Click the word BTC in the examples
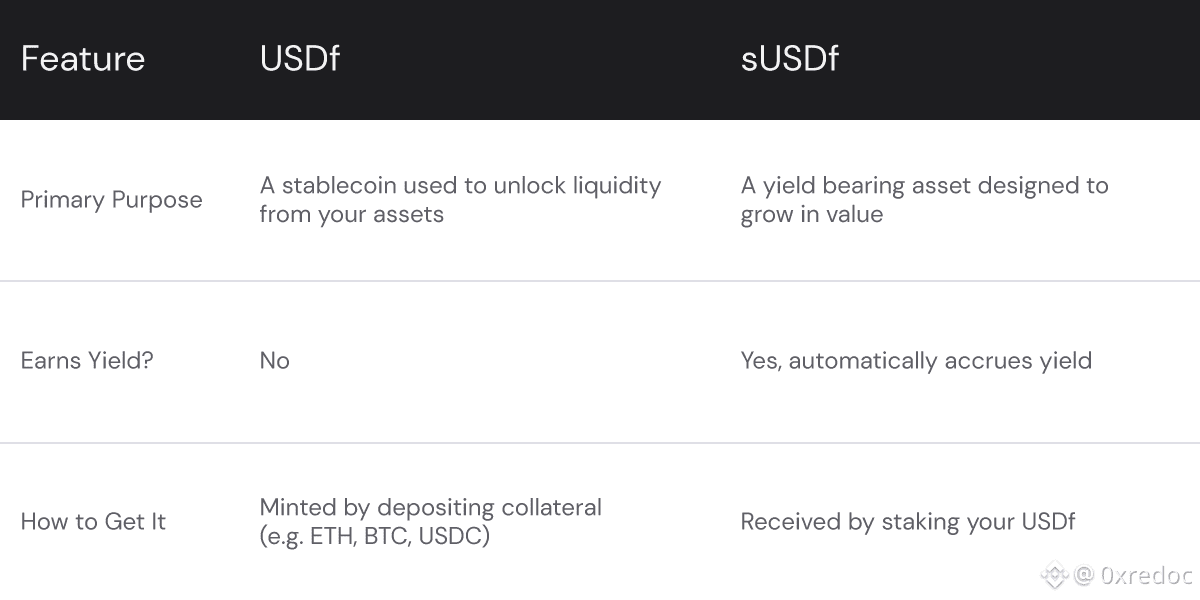The width and height of the screenshot is (1200, 600). 385,536
